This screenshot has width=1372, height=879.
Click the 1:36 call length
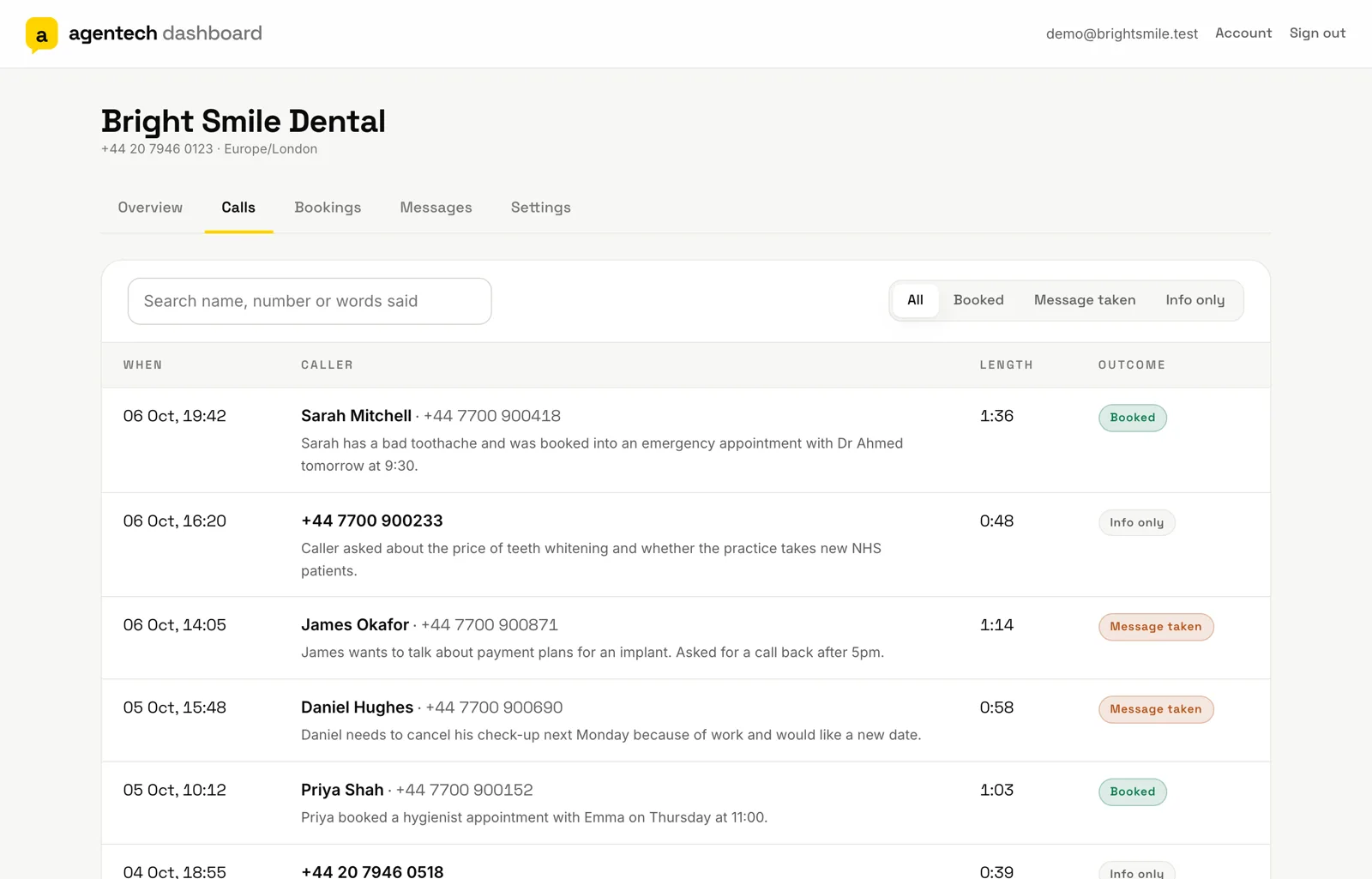pos(996,416)
